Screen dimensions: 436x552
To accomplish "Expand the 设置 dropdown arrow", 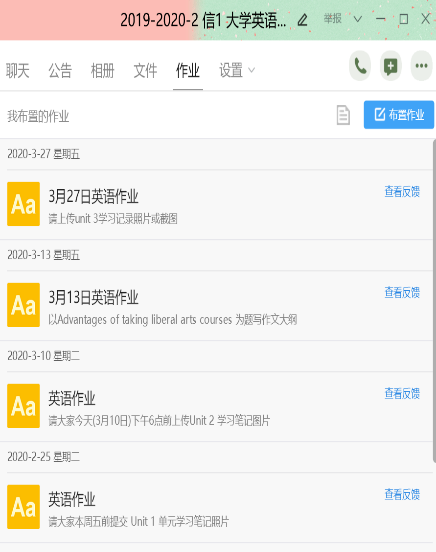I will pyautogui.click(x=251, y=70).
